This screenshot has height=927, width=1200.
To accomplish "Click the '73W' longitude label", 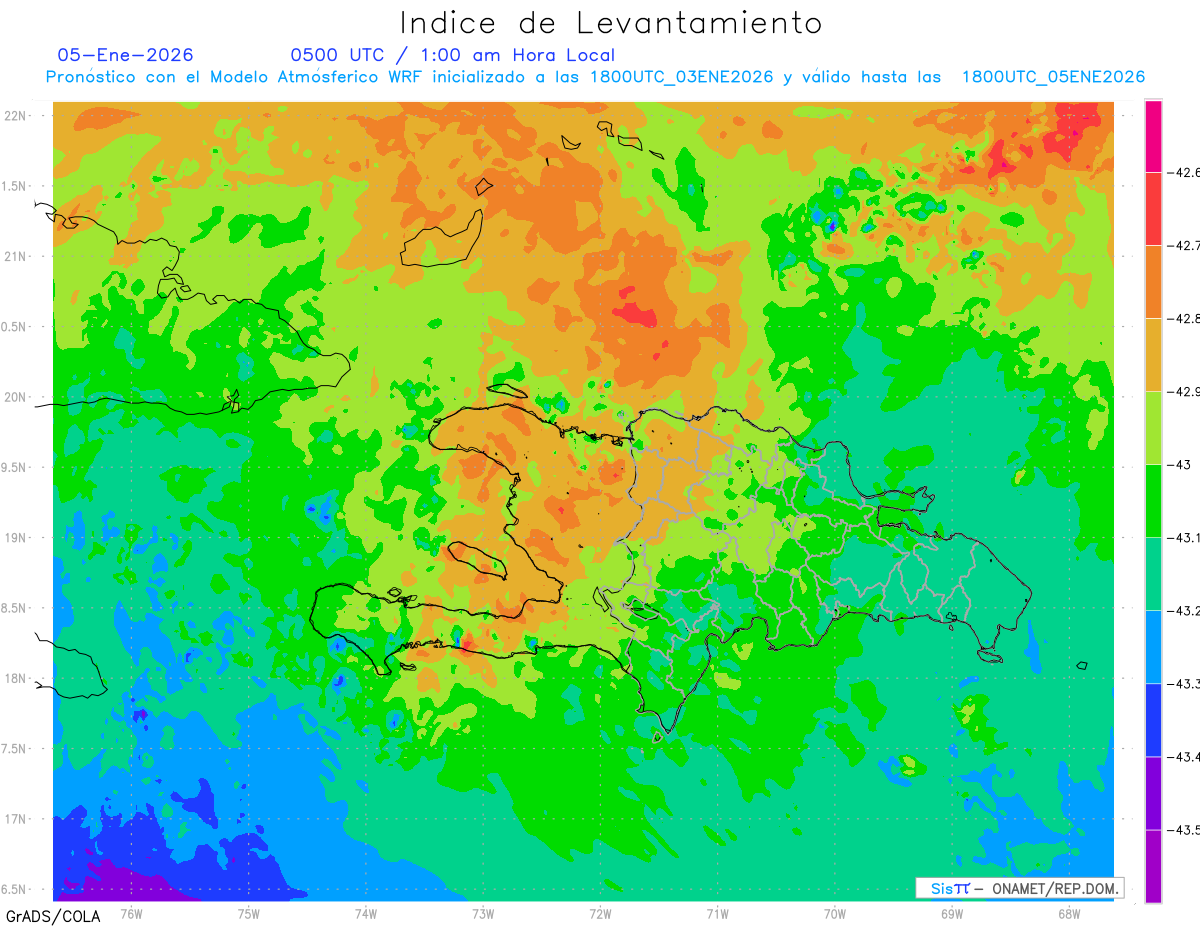I will (482, 913).
